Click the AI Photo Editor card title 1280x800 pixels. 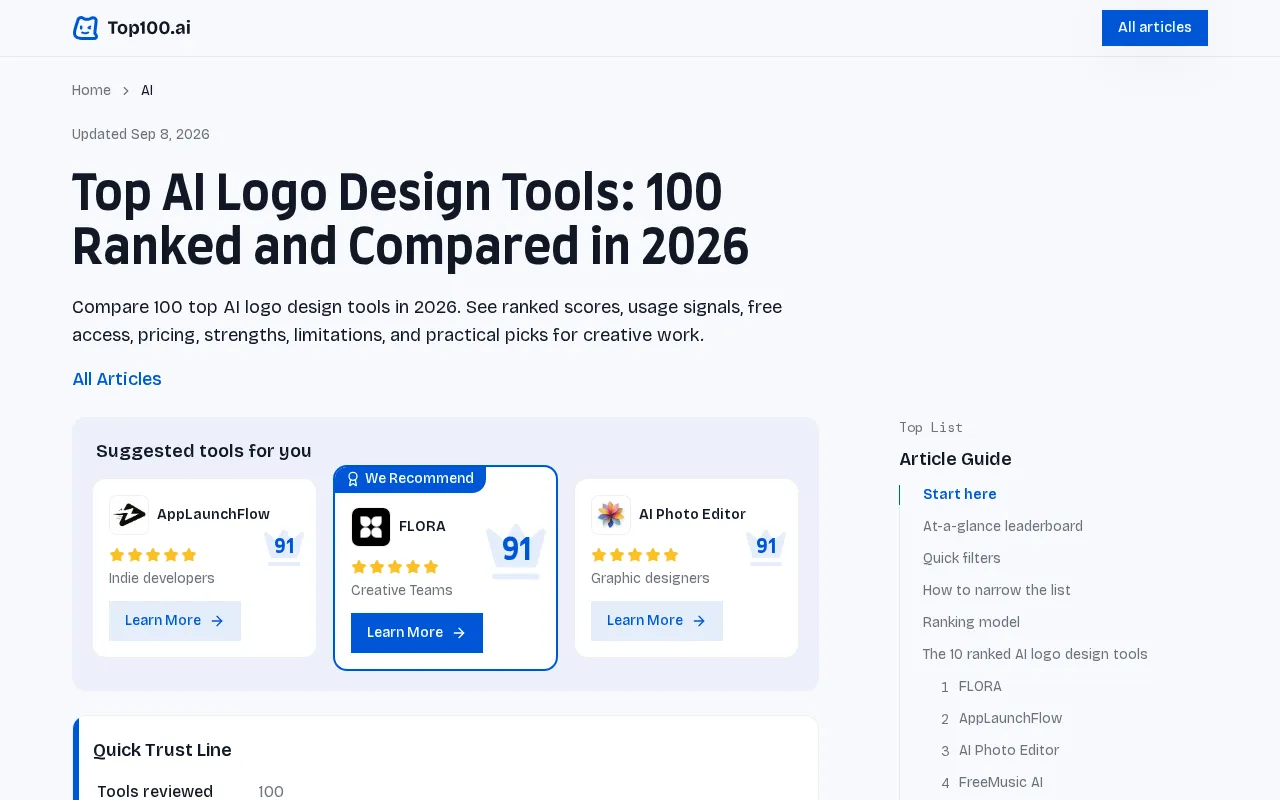[692, 514]
